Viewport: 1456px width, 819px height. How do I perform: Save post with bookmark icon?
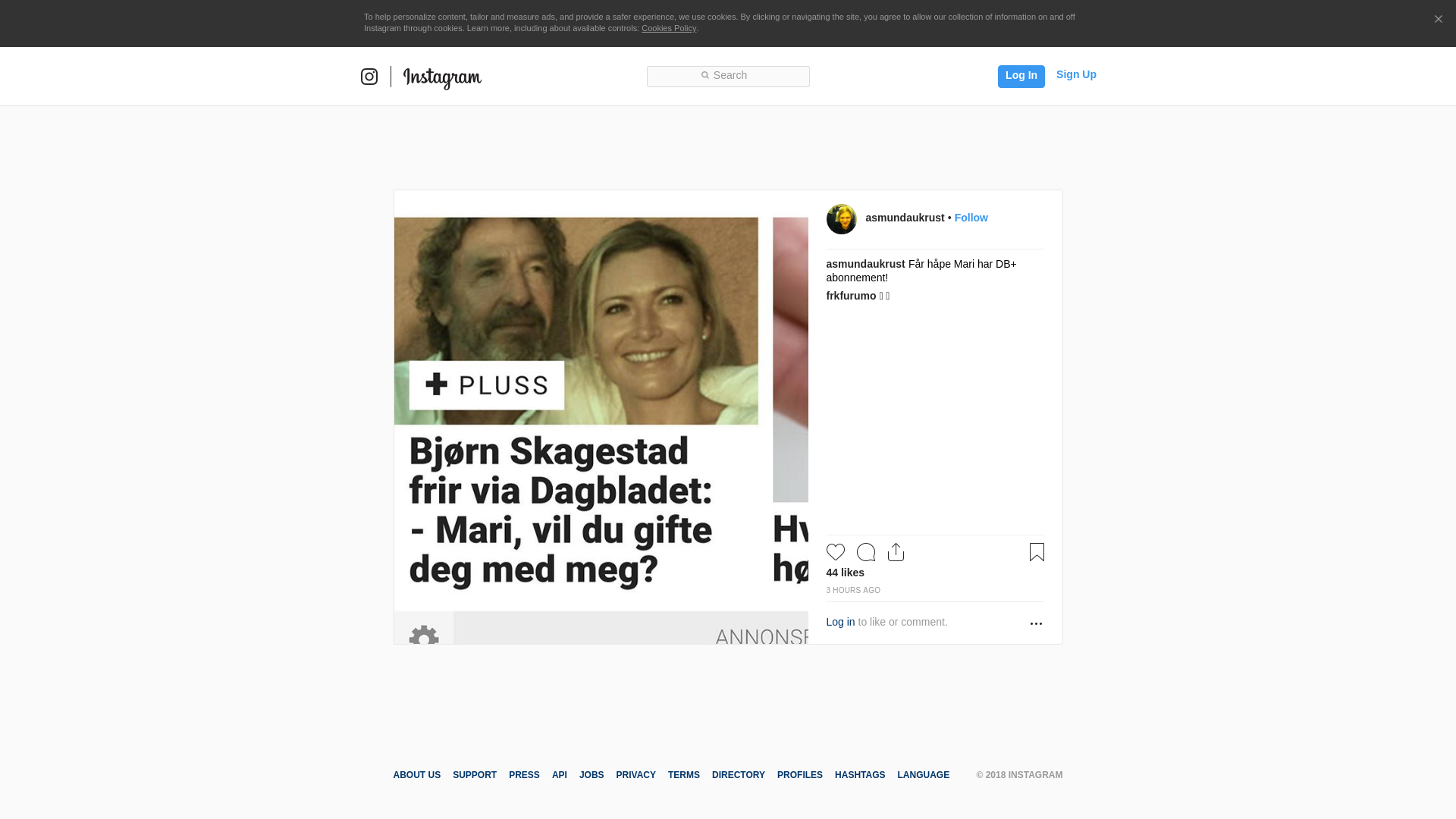point(1037,552)
